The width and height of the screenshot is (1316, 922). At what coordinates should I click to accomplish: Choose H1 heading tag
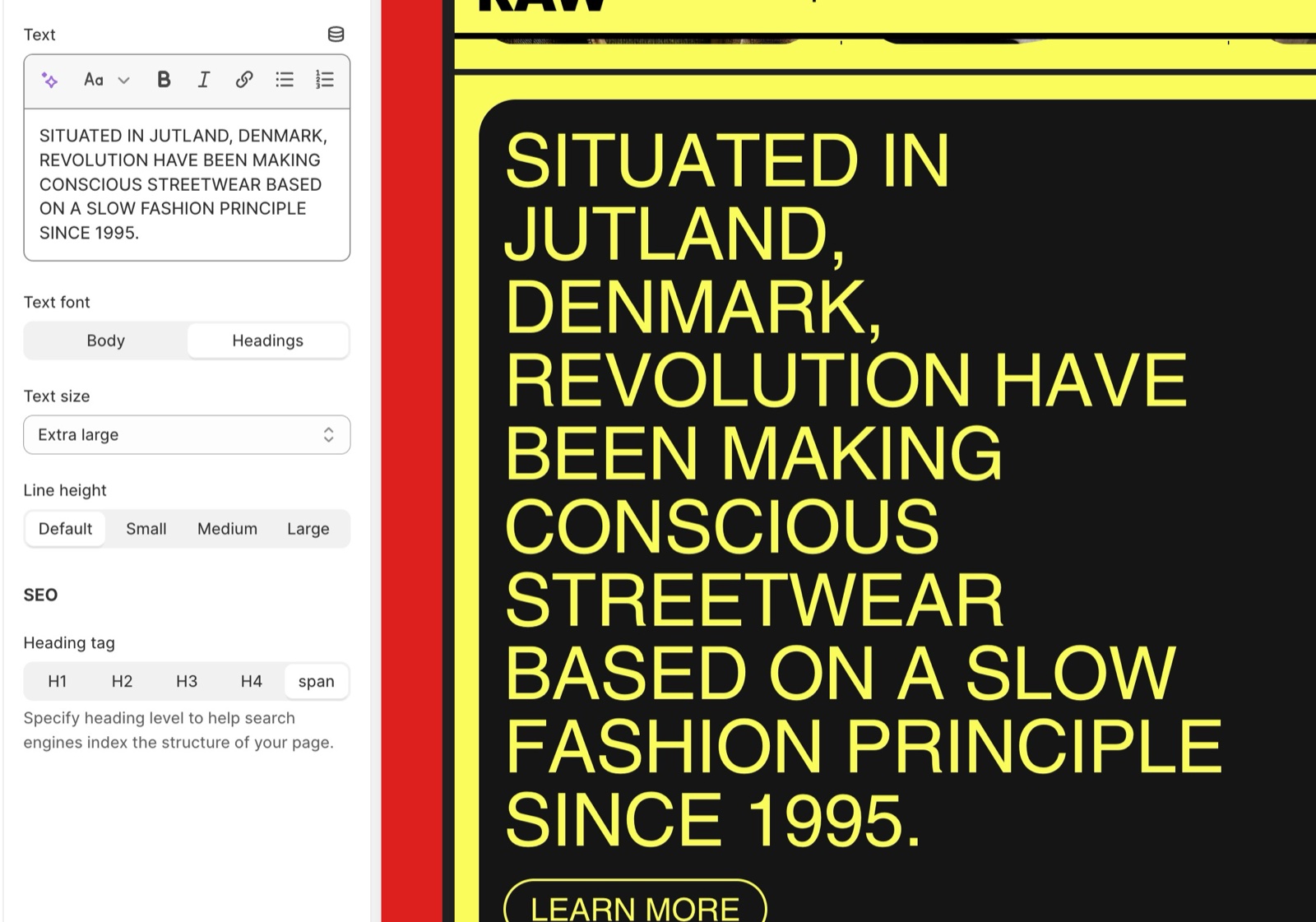point(58,681)
